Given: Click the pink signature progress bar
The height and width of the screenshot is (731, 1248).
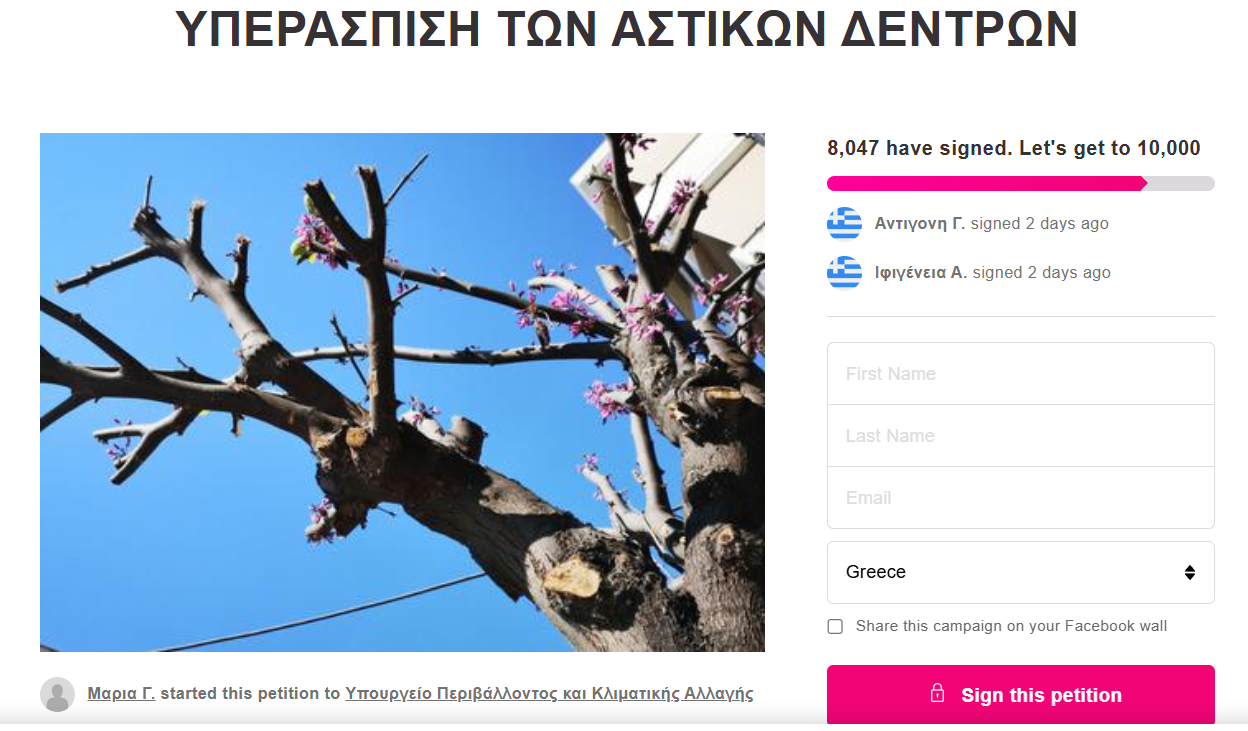Looking at the screenshot, I should [x=986, y=183].
